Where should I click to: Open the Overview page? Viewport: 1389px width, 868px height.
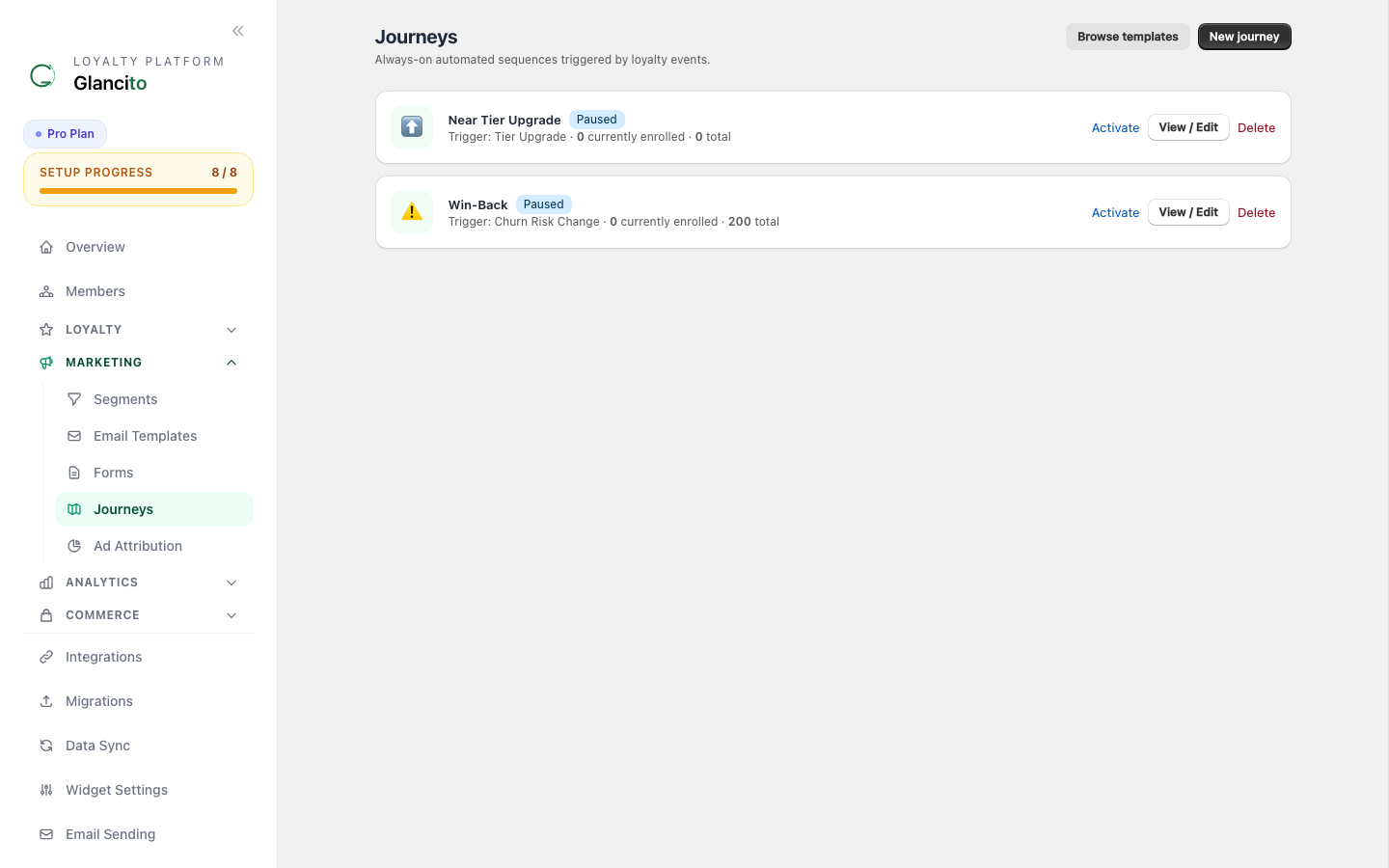[x=139, y=247]
